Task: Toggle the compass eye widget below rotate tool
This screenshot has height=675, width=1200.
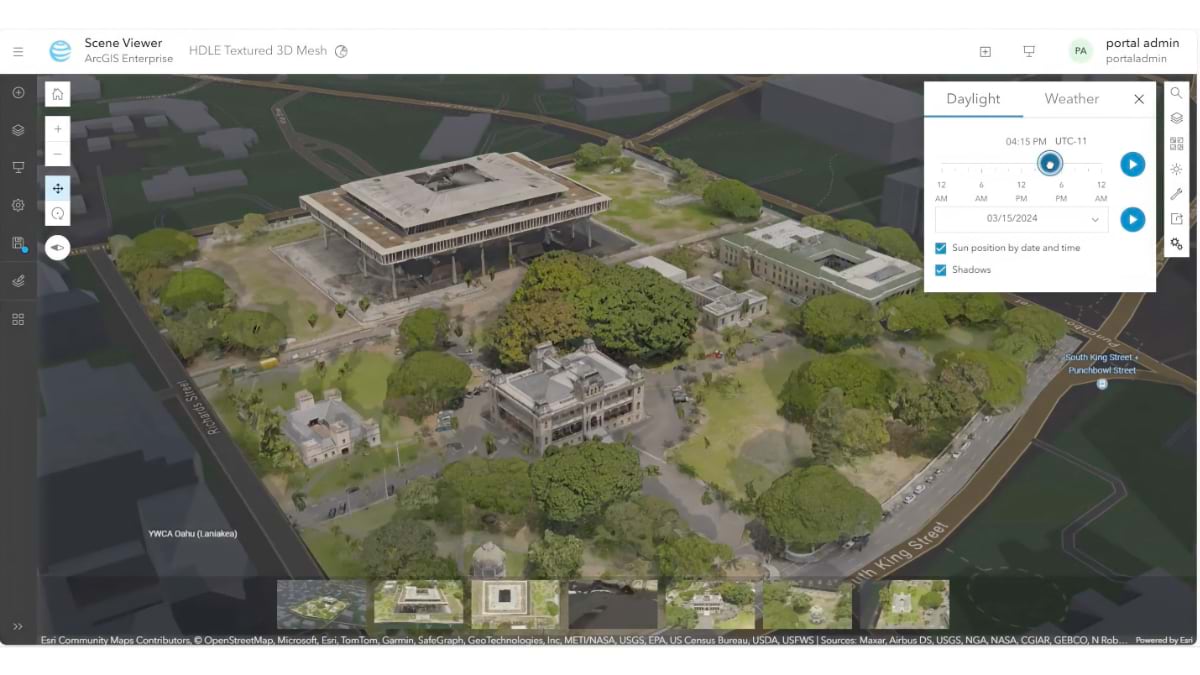Action: [x=57, y=247]
